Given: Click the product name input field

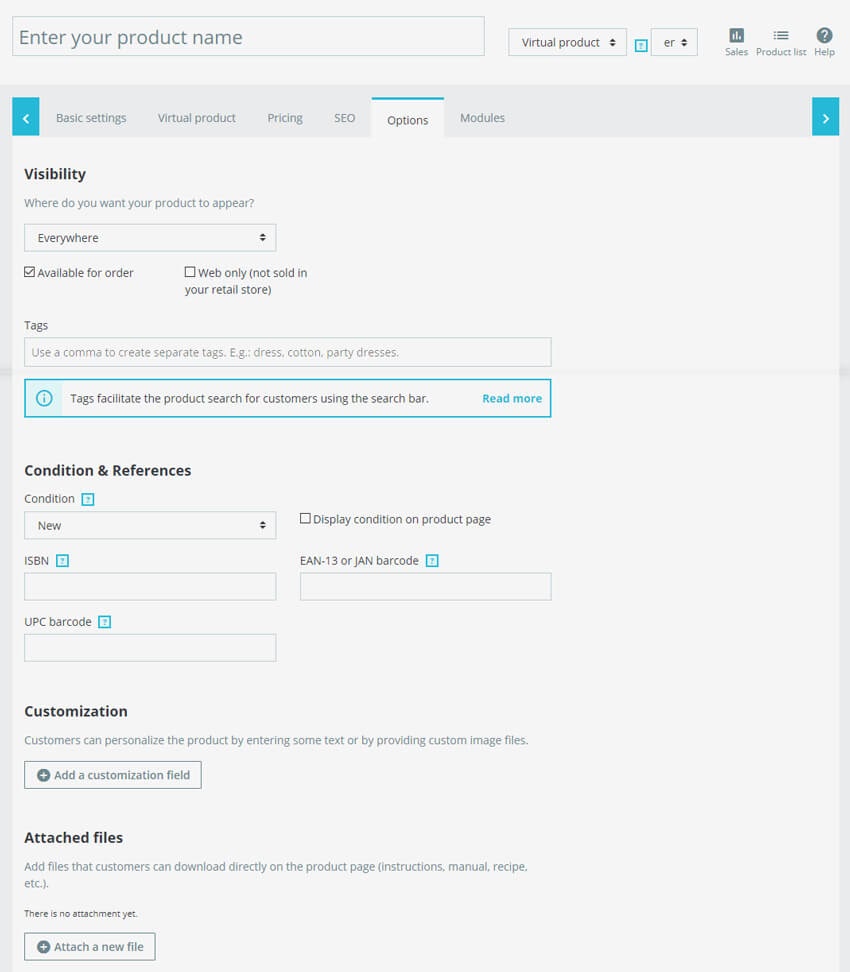Looking at the screenshot, I should (247, 36).
